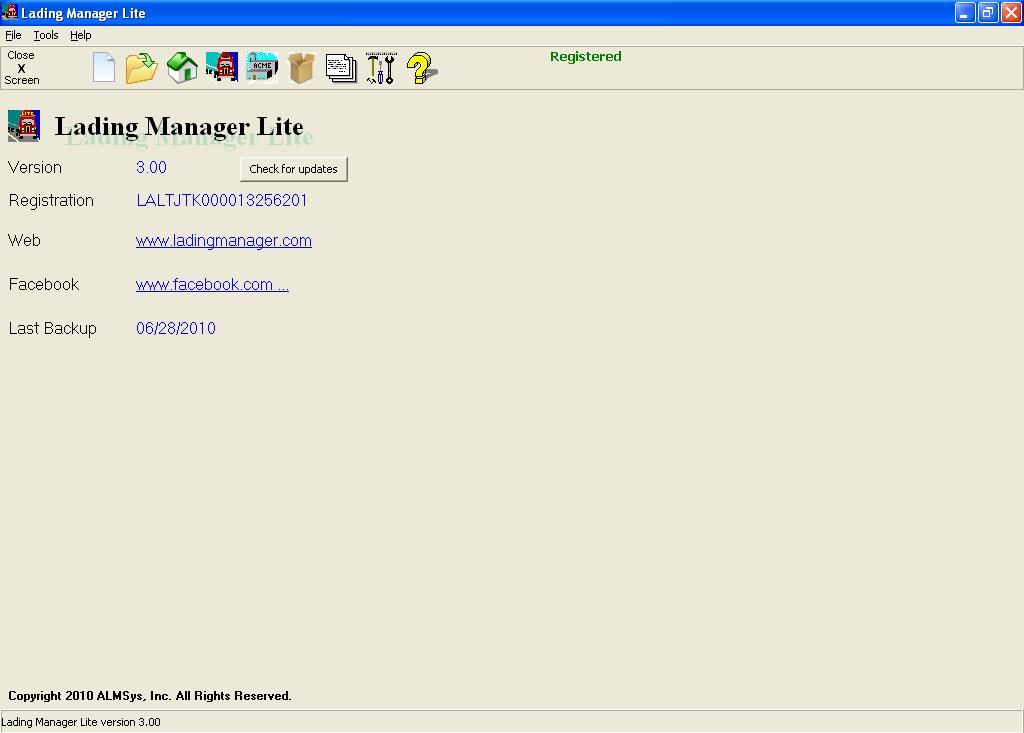This screenshot has height=733, width=1024.
Task: Click the green Registered status text
Action: (x=585, y=57)
